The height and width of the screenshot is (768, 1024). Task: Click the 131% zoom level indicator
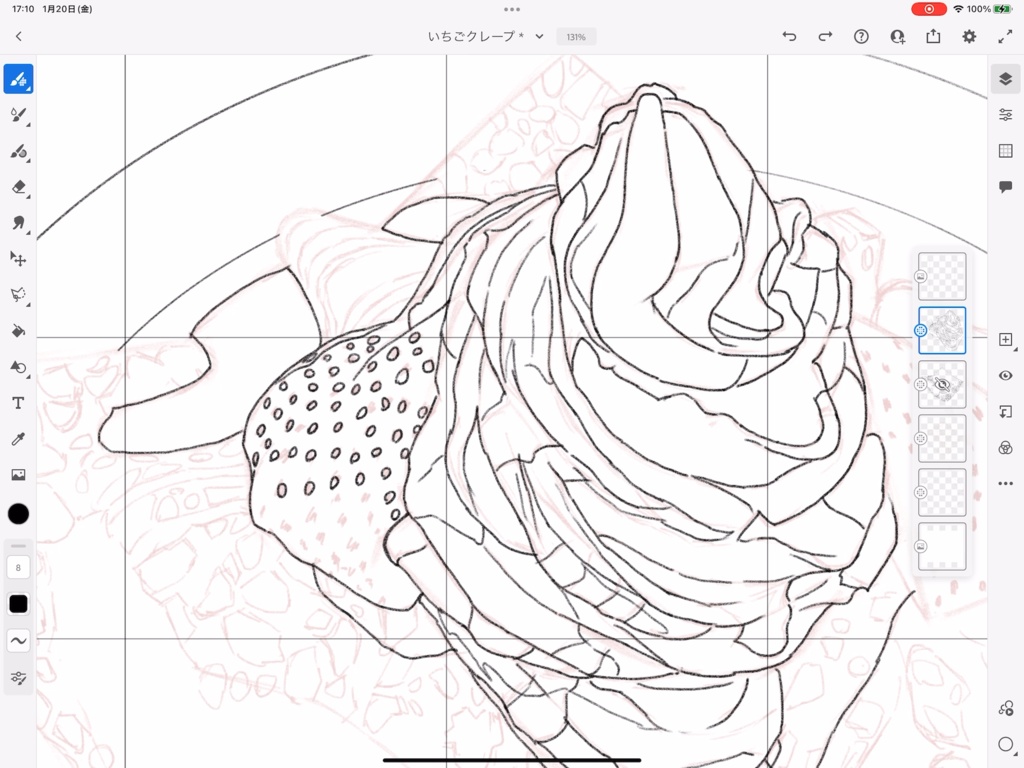(x=576, y=37)
